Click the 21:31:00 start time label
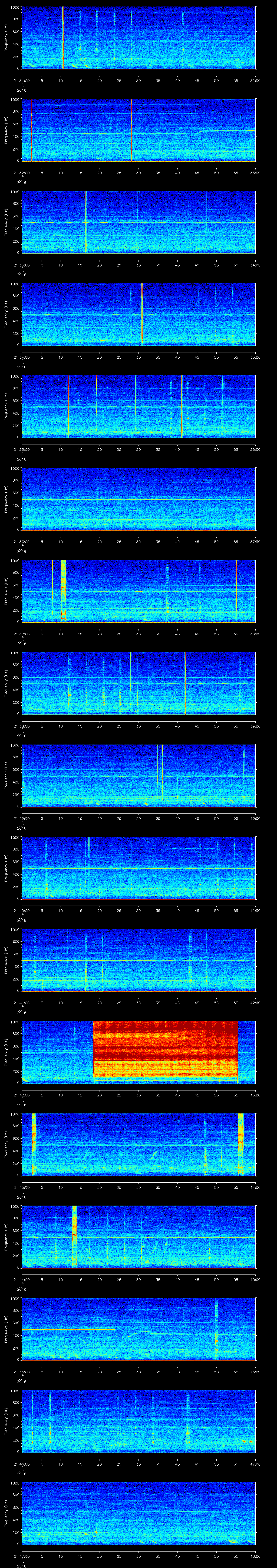The image size is (277, 1568). pyautogui.click(x=21, y=80)
